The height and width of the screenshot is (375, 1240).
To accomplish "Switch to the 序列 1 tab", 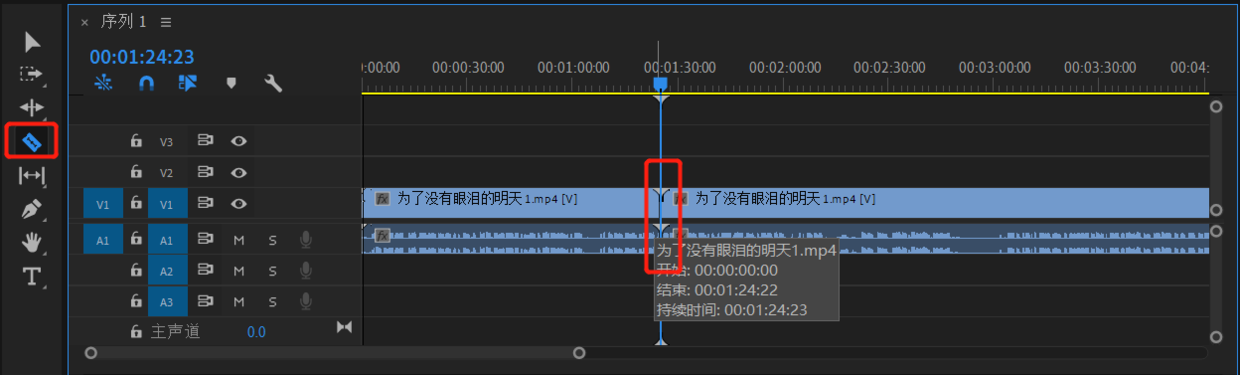I will coord(124,22).
